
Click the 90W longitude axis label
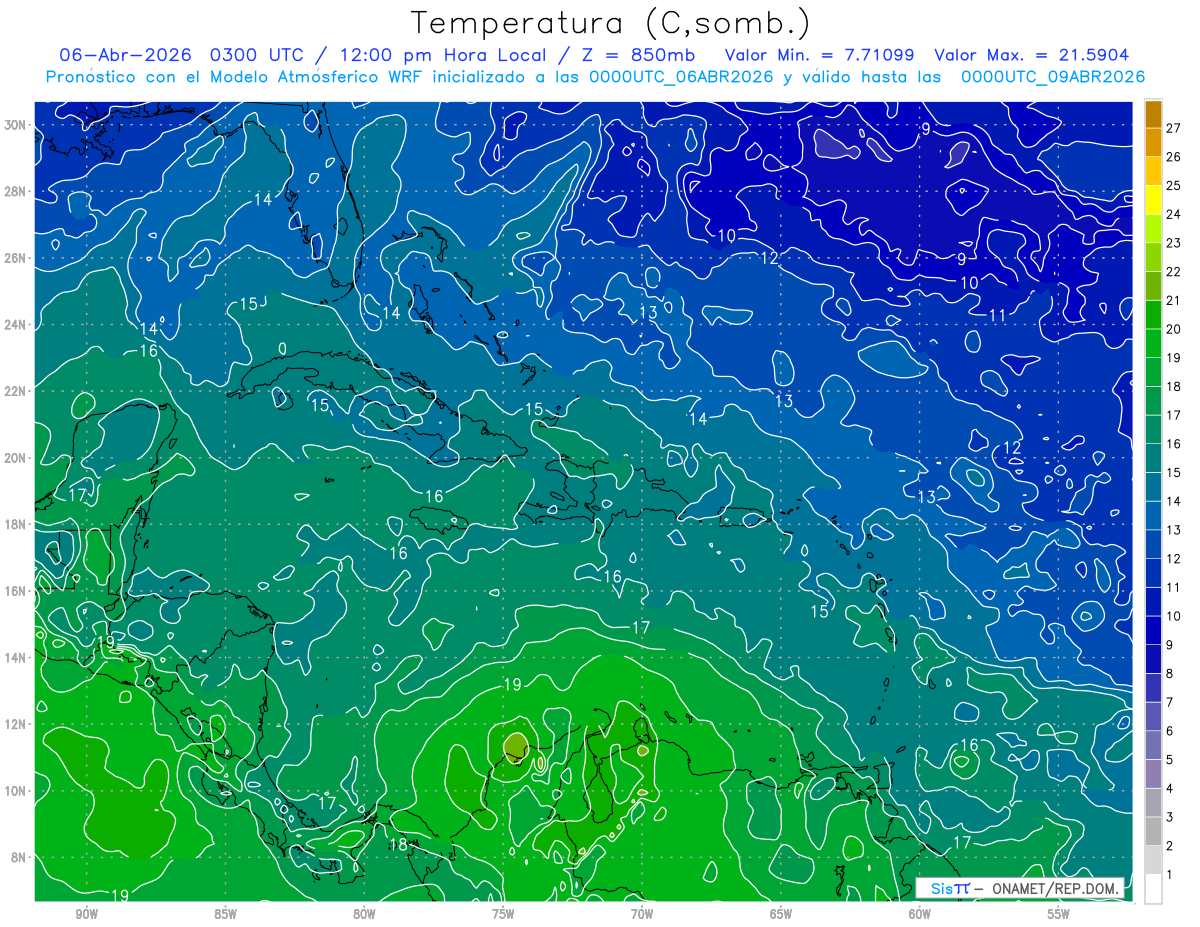[x=86, y=913]
